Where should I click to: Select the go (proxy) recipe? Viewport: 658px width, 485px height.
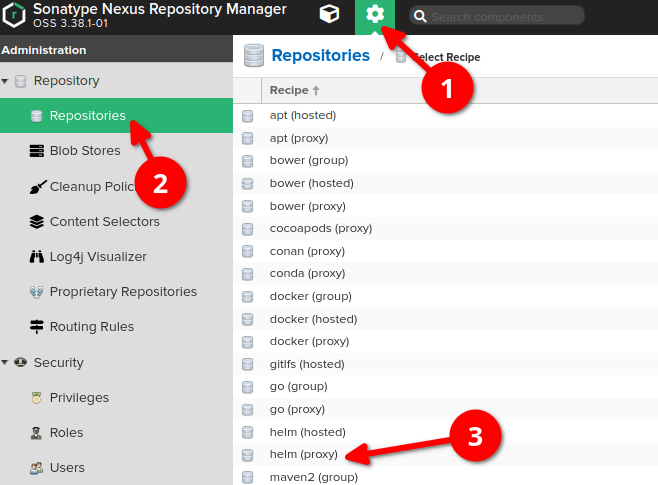(x=297, y=409)
